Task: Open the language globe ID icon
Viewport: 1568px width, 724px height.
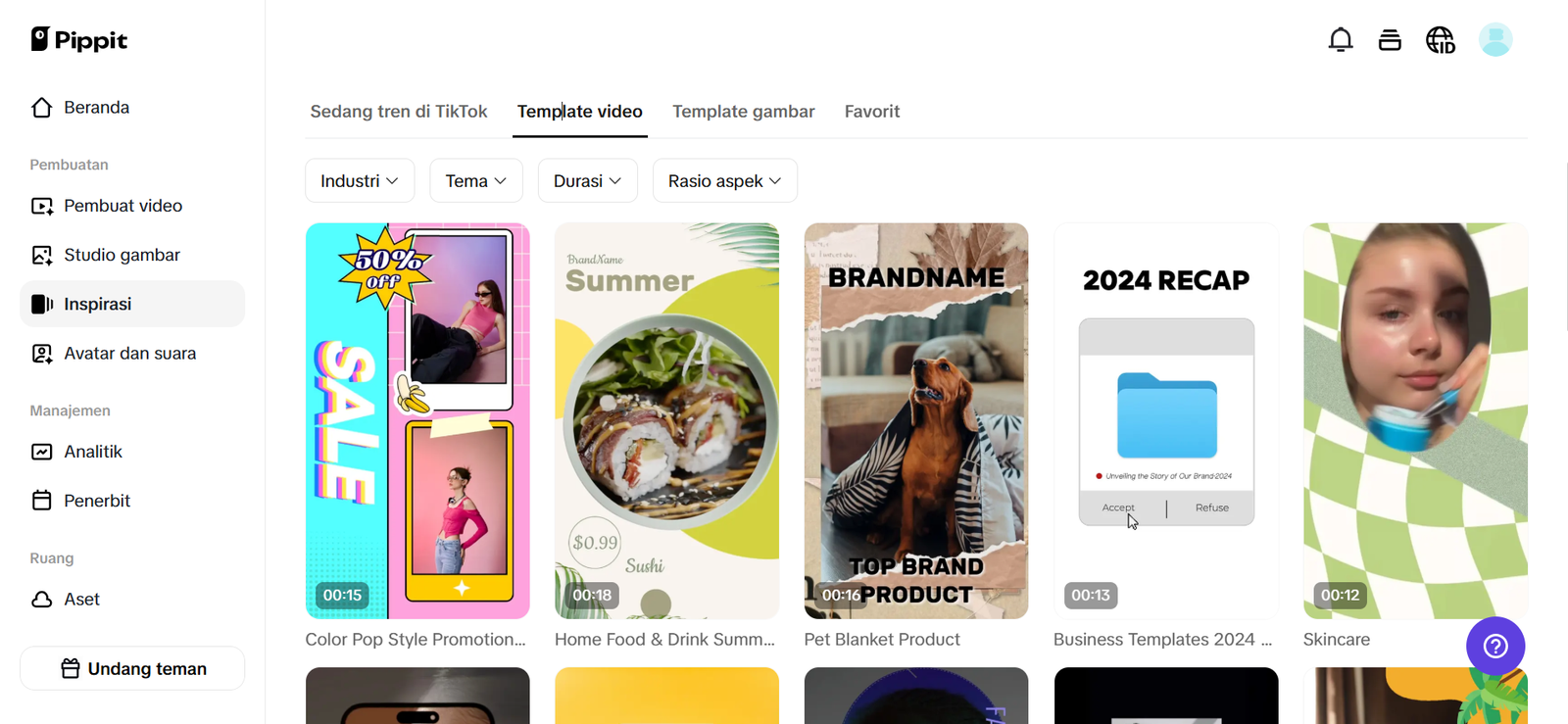Action: pyautogui.click(x=1441, y=40)
